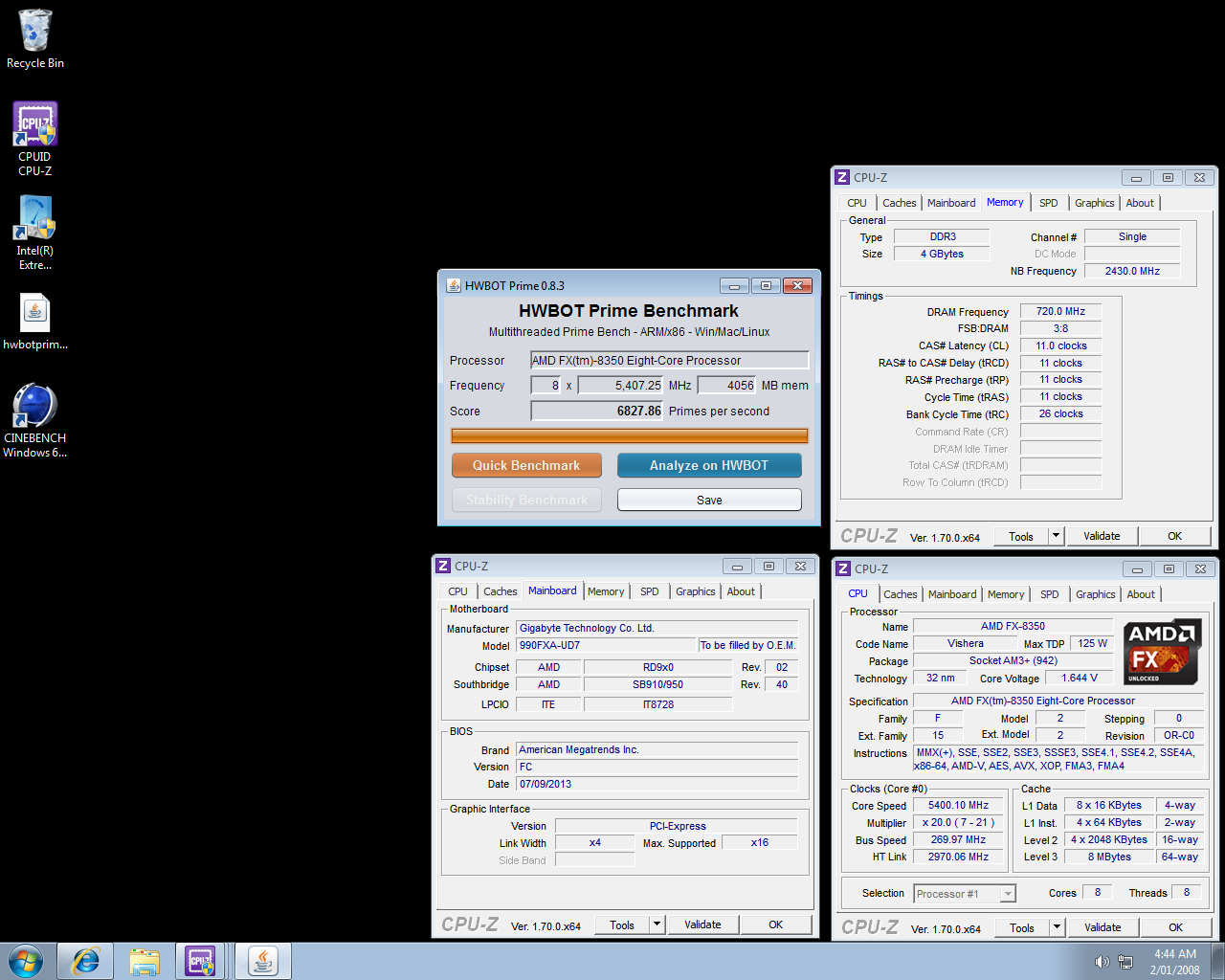
Task: Click the 5,407.25 MHz frequency field
Action: pos(621,385)
